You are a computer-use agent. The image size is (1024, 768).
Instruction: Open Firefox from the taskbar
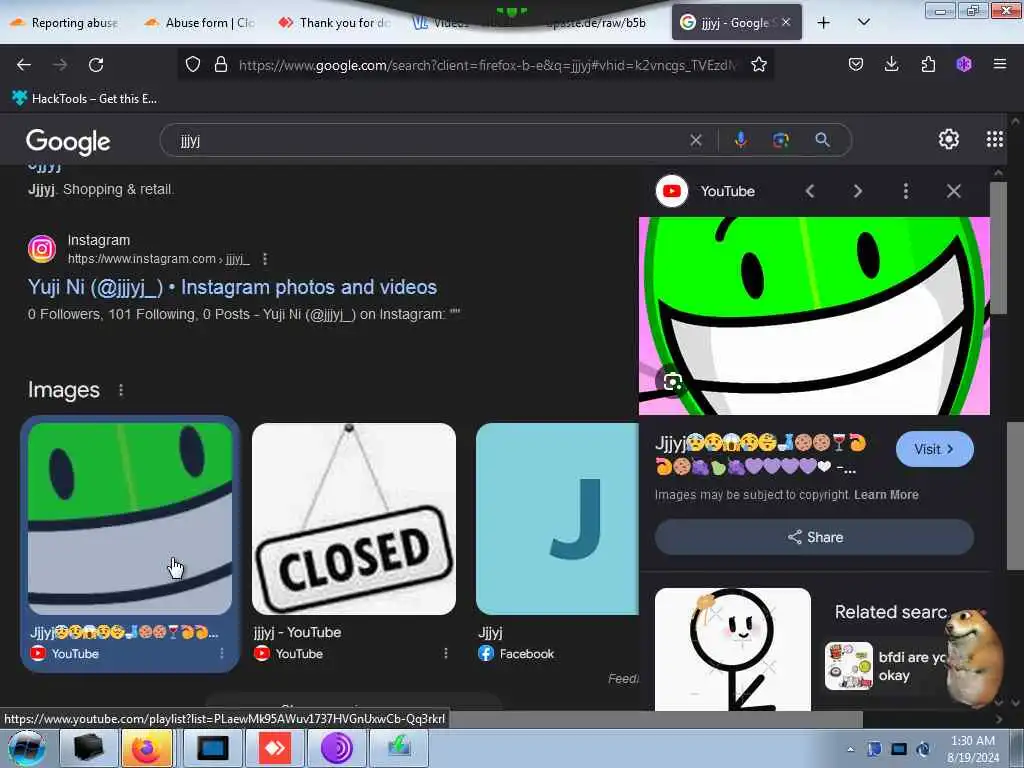pyautogui.click(x=146, y=748)
